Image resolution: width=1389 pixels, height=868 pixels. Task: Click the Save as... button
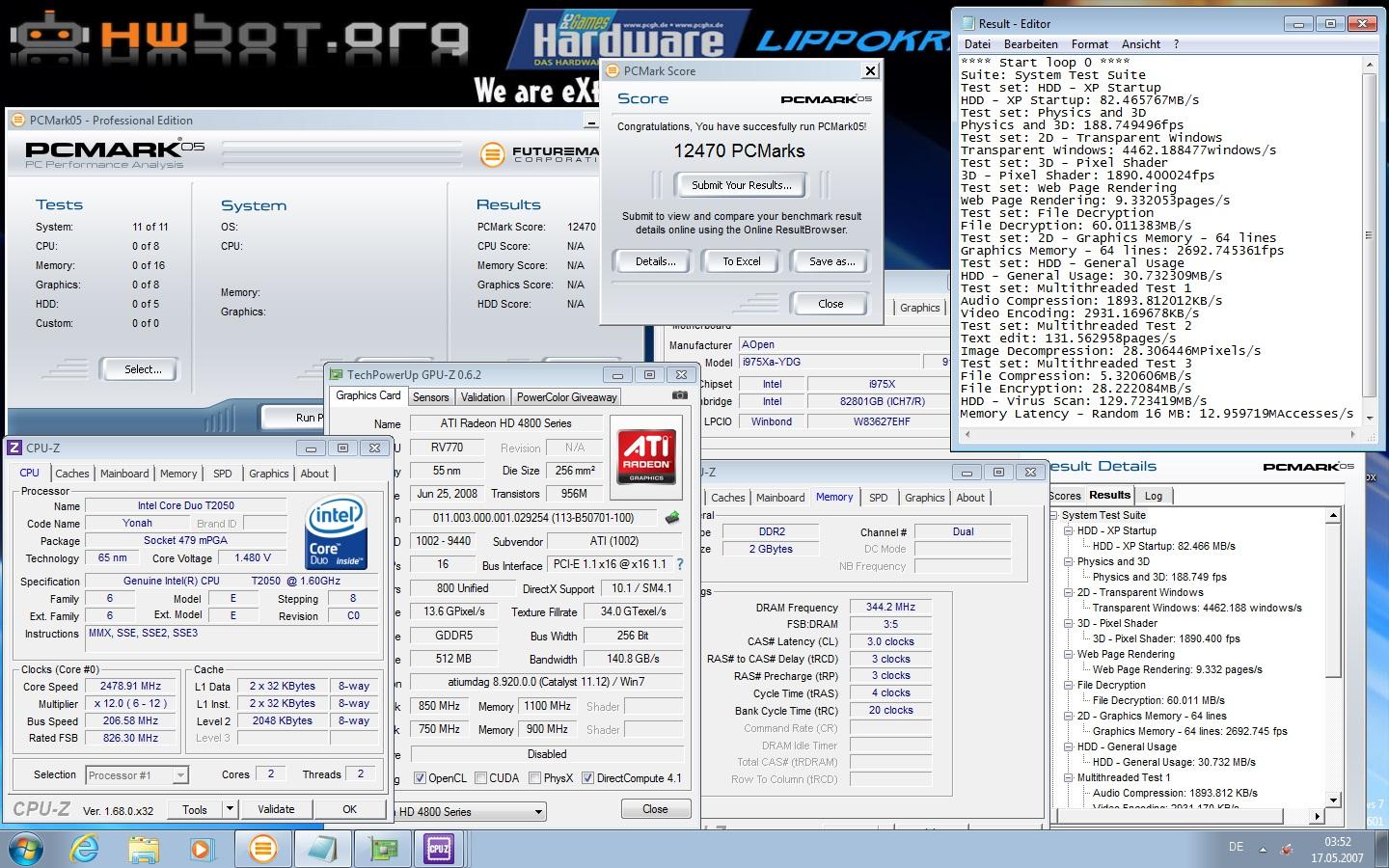(831, 261)
